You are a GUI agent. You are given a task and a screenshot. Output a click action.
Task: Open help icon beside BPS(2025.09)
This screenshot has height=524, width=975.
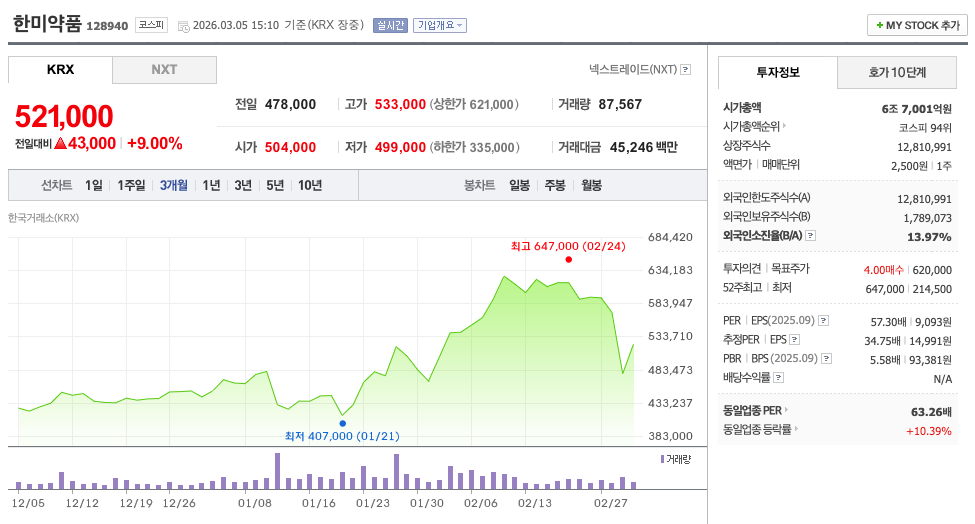(x=826, y=359)
